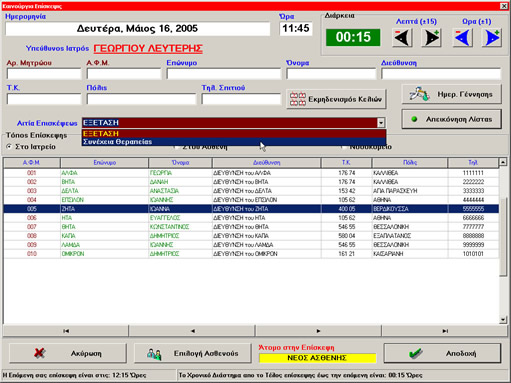Go to first record navigation button

(66, 331)
